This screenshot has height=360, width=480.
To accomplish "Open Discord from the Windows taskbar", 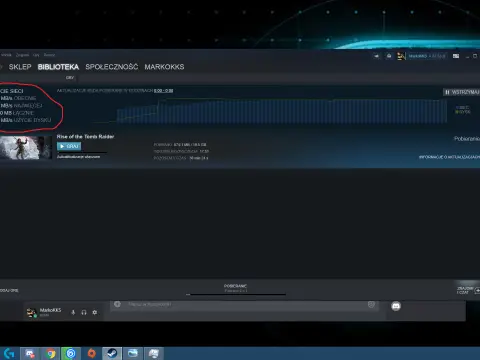I will tap(30, 353).
